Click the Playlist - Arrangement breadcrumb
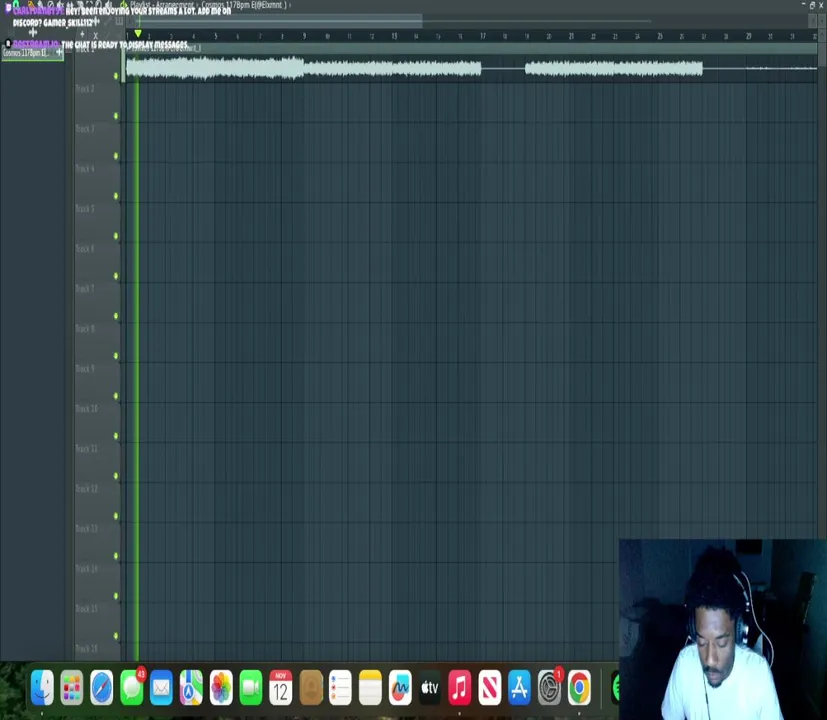The image size is (827, 720). [x=162, y=5]
